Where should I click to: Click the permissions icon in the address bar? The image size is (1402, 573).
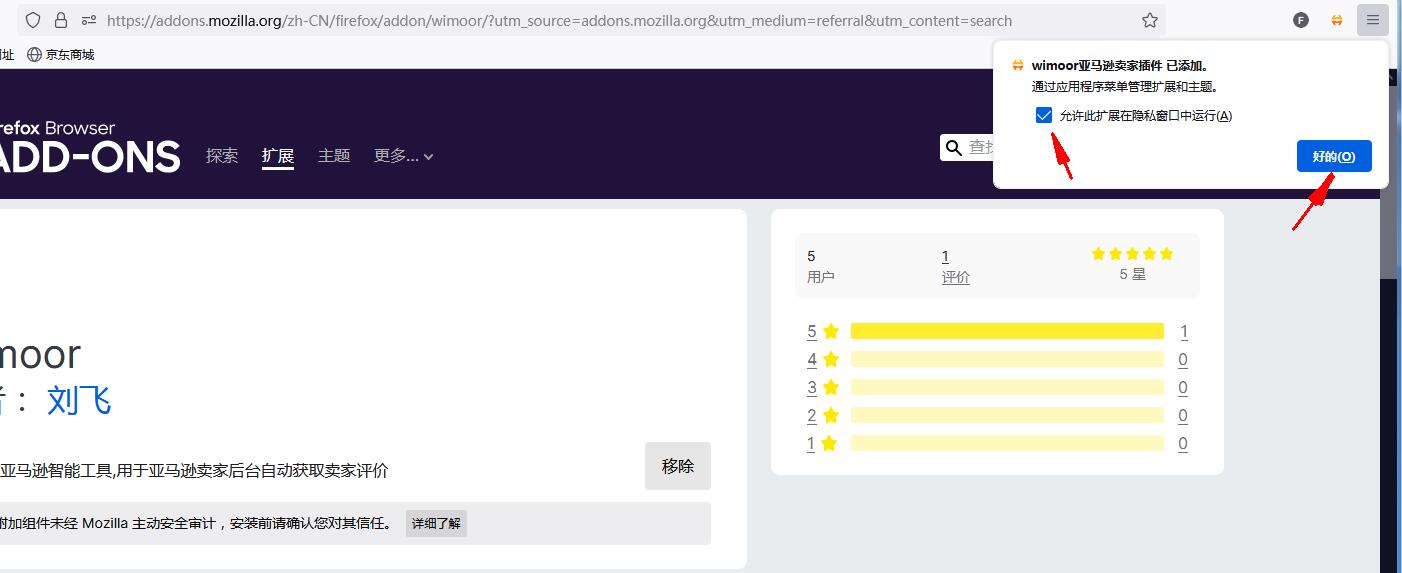click(x=88, y=20)
